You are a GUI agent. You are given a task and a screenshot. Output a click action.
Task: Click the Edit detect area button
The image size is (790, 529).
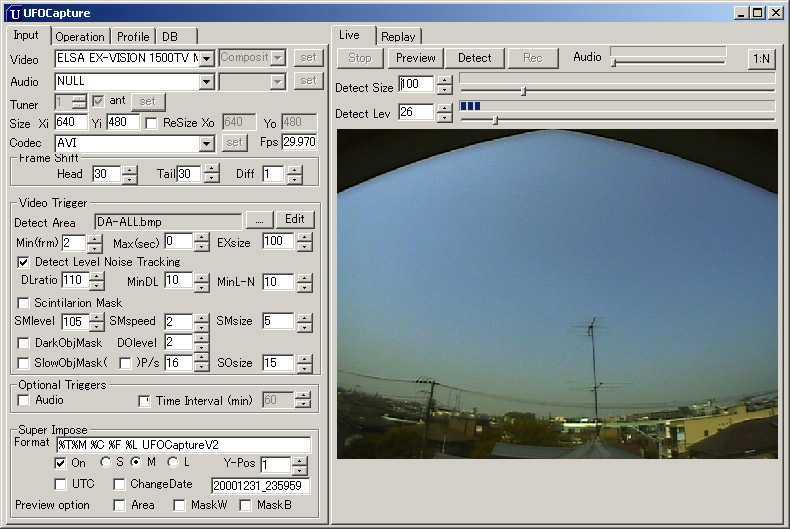click(x=295, y=219)
